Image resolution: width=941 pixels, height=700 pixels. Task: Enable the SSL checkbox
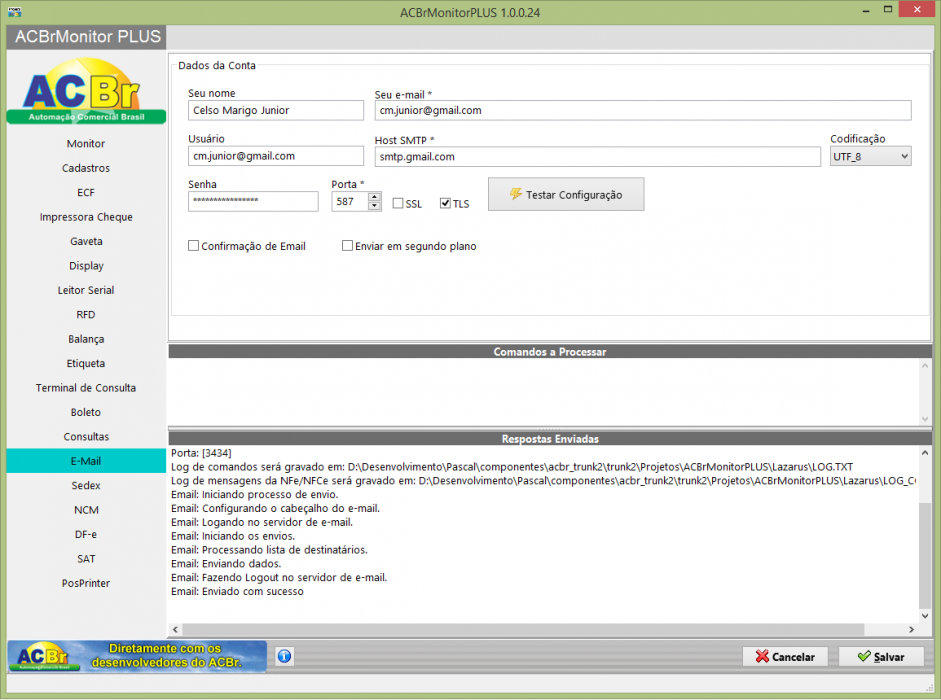point(398,204)
